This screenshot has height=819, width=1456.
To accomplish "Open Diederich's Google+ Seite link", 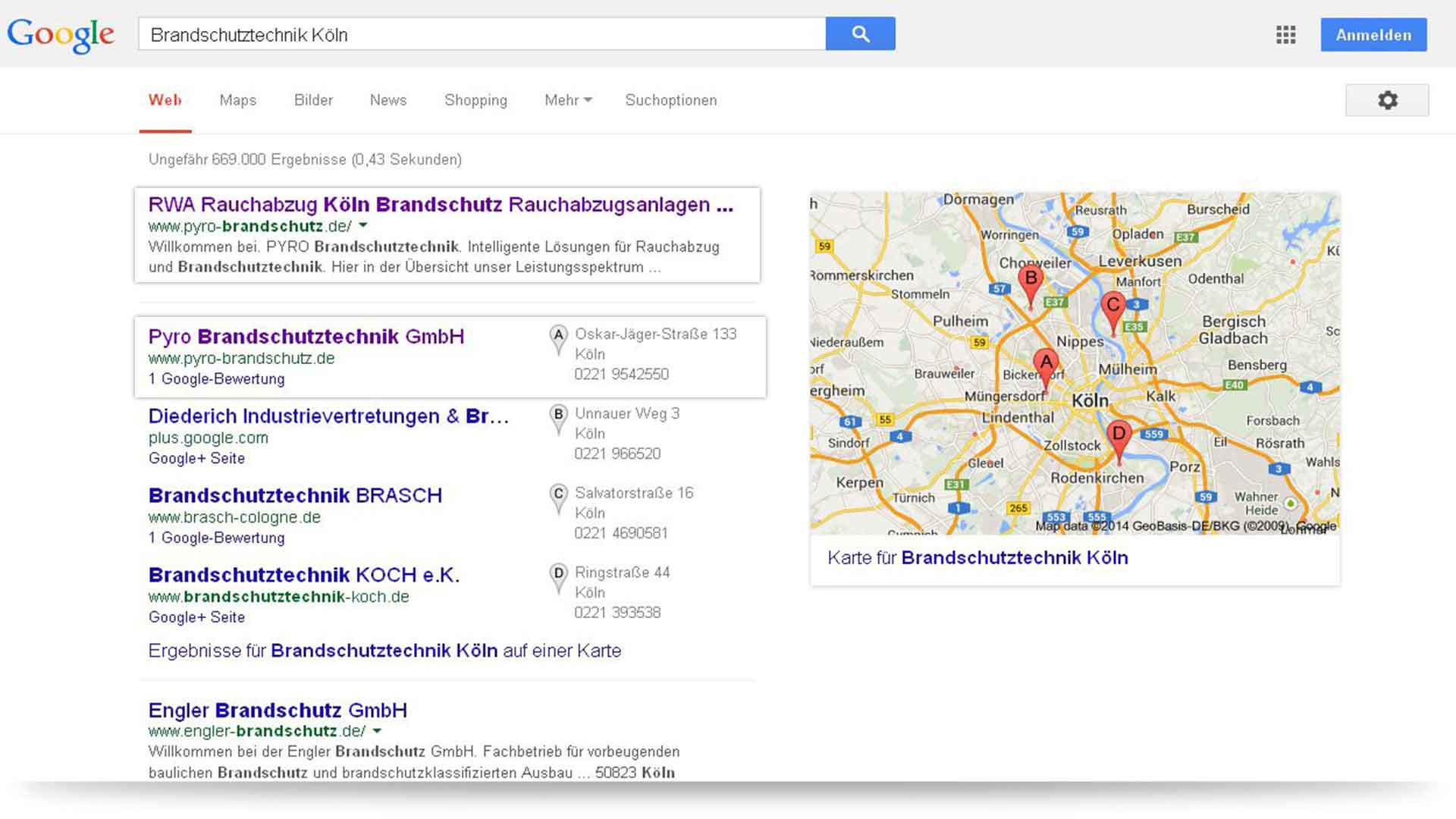I will pyautogui.click(x=196, y=459).
